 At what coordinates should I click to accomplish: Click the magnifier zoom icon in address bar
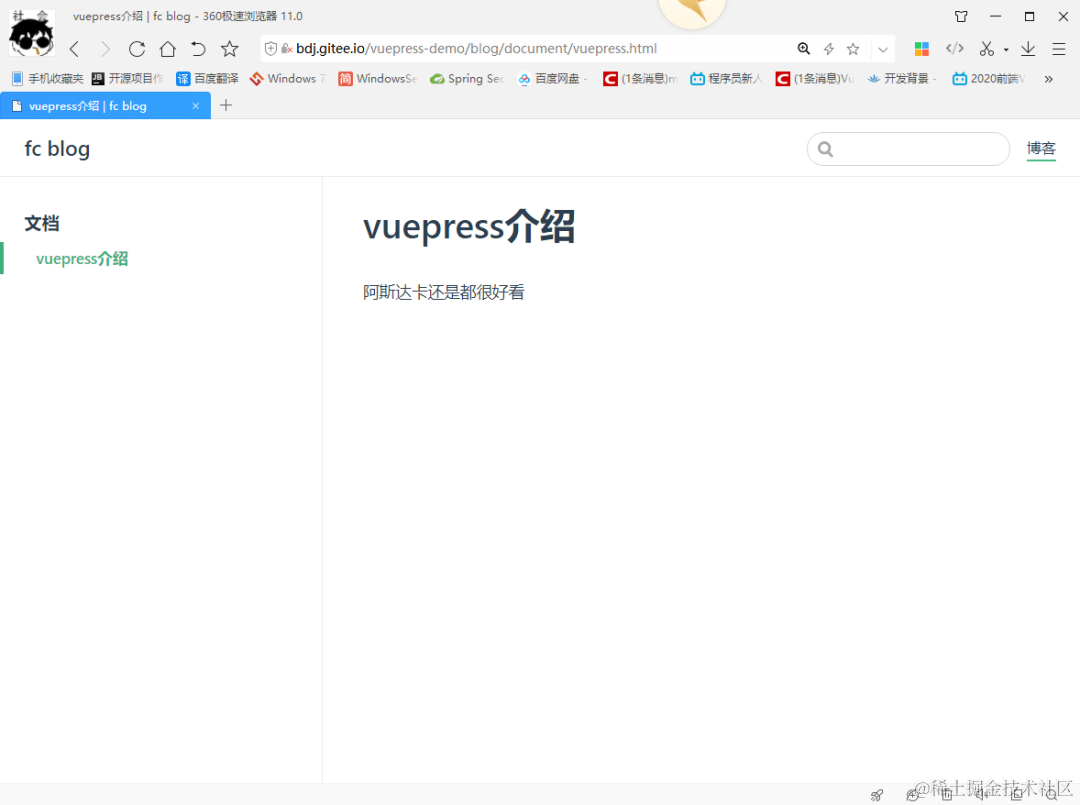(804, 48)
